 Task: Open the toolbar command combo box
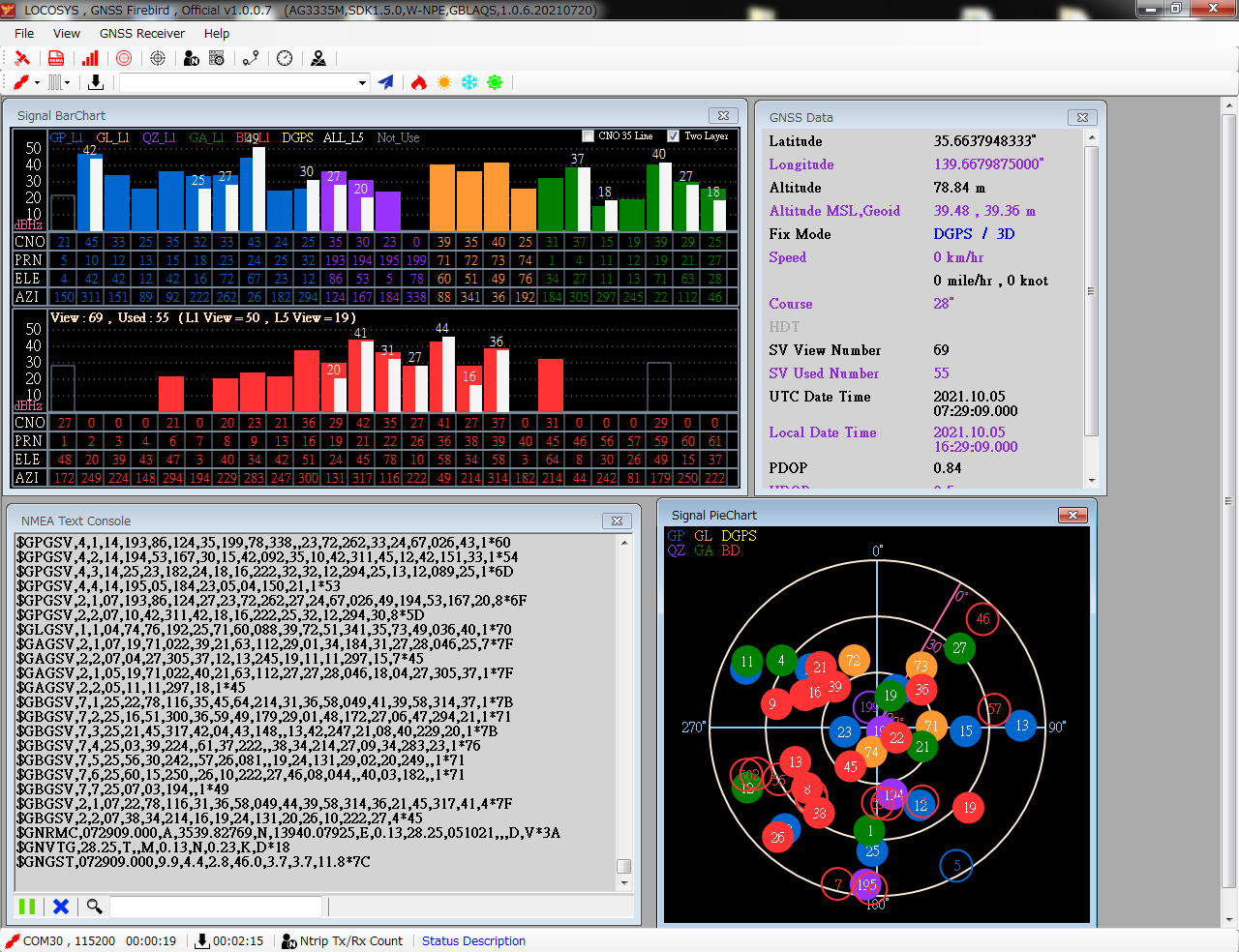(244, 82)
